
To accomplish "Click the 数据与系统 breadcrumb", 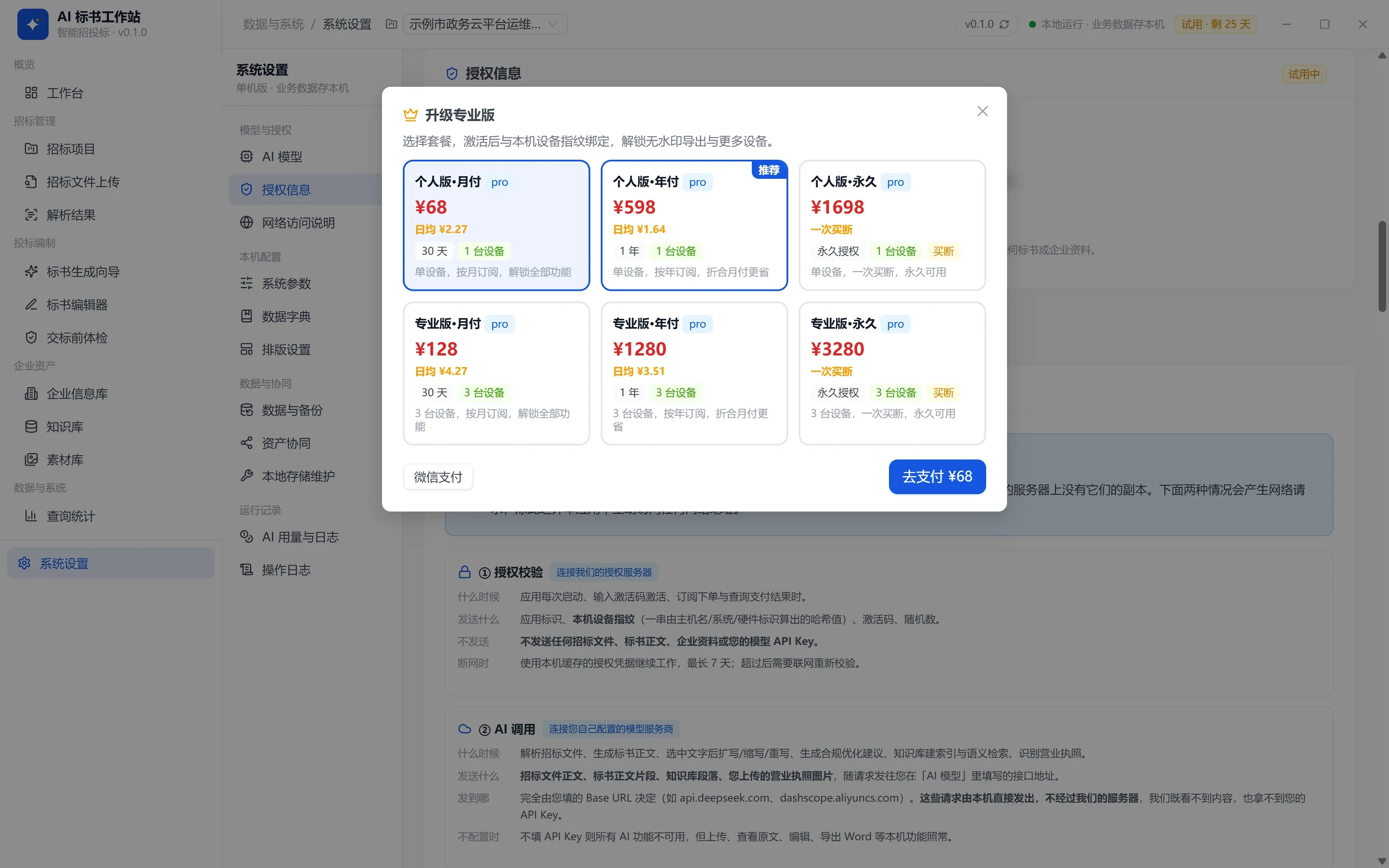I will point(273,24).
